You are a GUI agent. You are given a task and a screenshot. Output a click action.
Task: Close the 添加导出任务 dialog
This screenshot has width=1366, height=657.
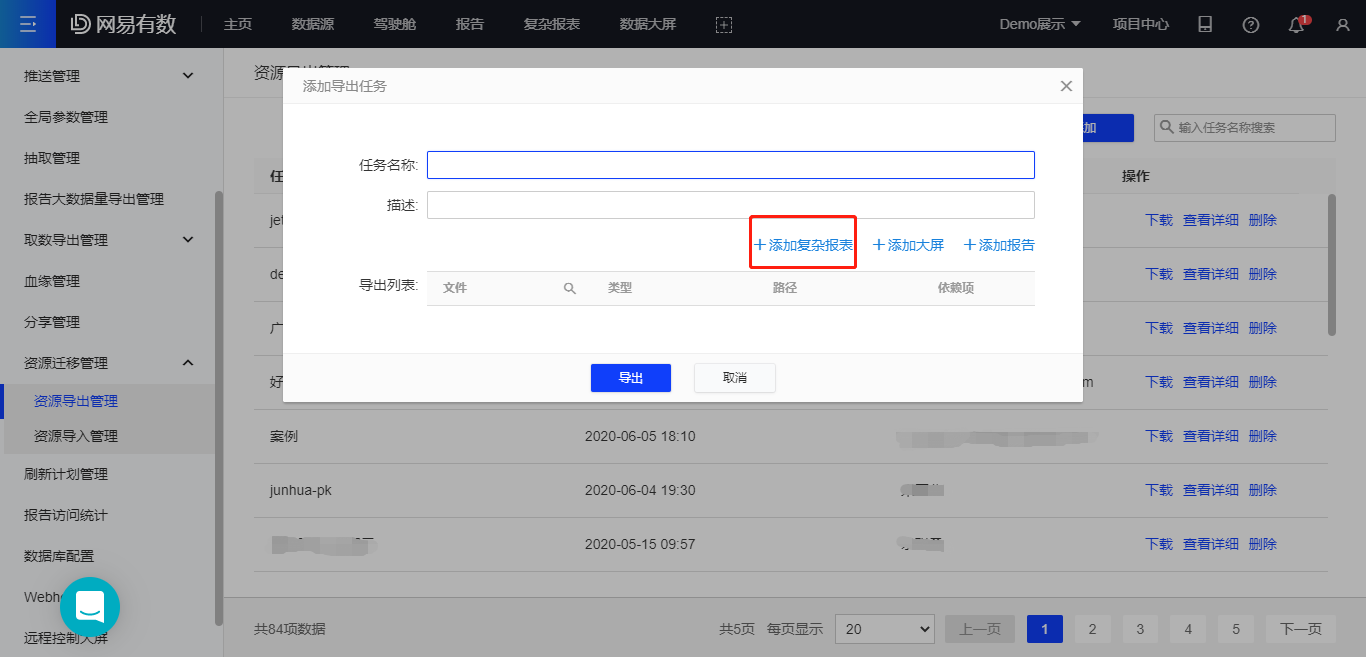(x=1066, y=87)
